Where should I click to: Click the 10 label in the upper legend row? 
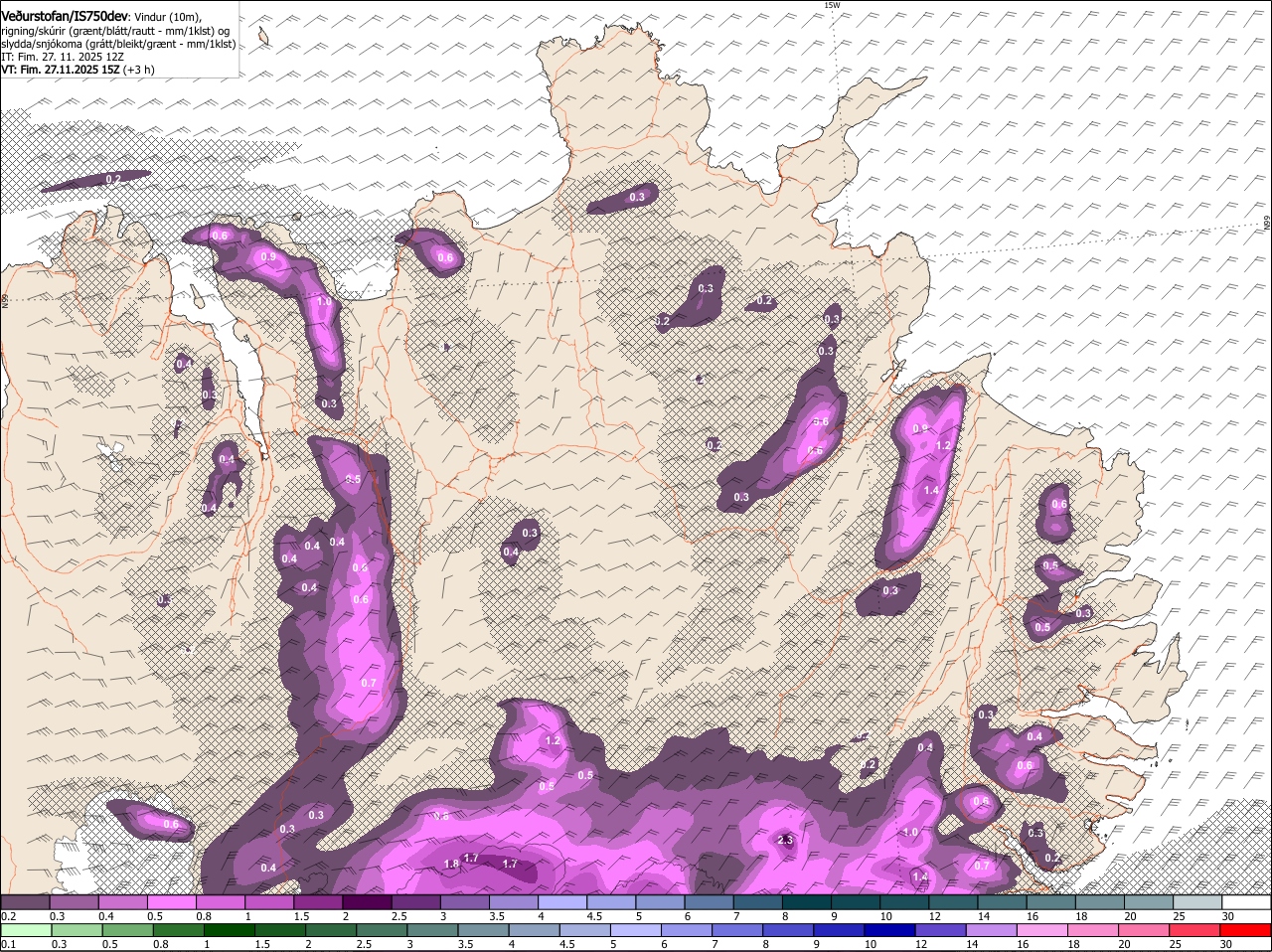(886, 916)
